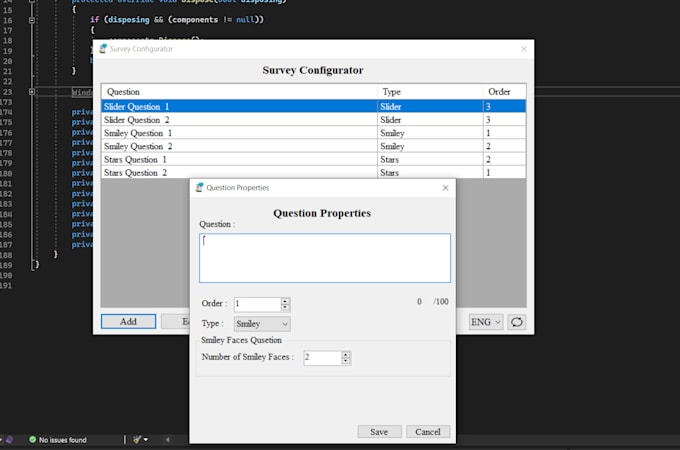
Task: Open the ENG language dropdown
Action: click(485, 322)
